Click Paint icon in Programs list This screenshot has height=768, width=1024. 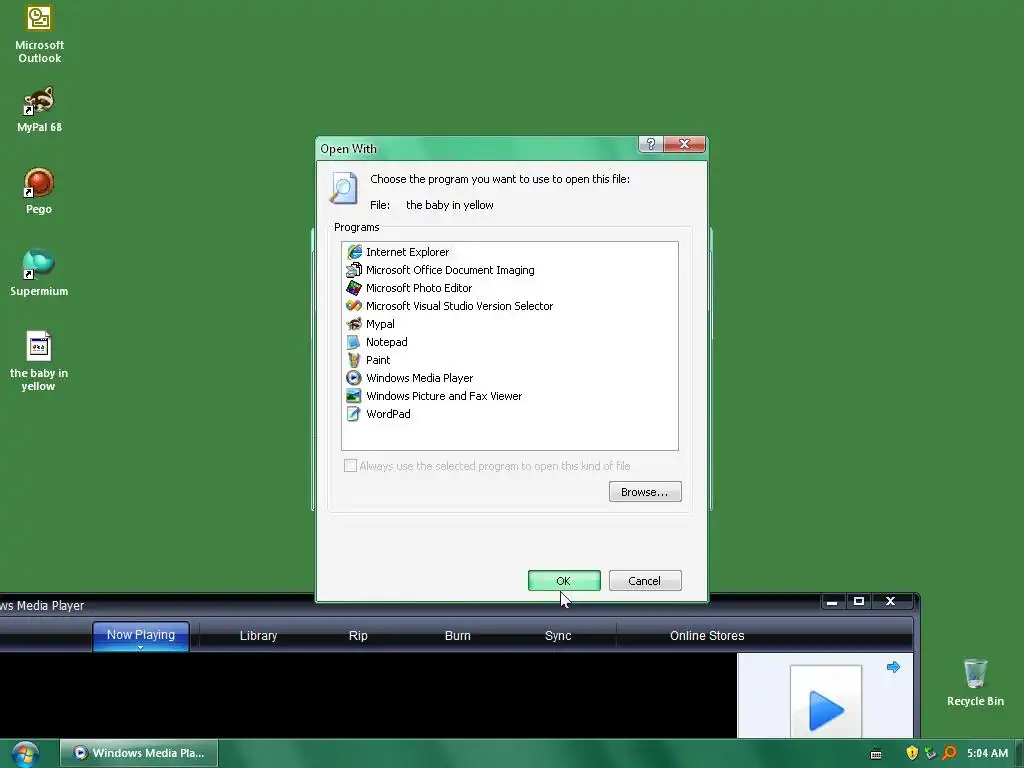[354, 360]
